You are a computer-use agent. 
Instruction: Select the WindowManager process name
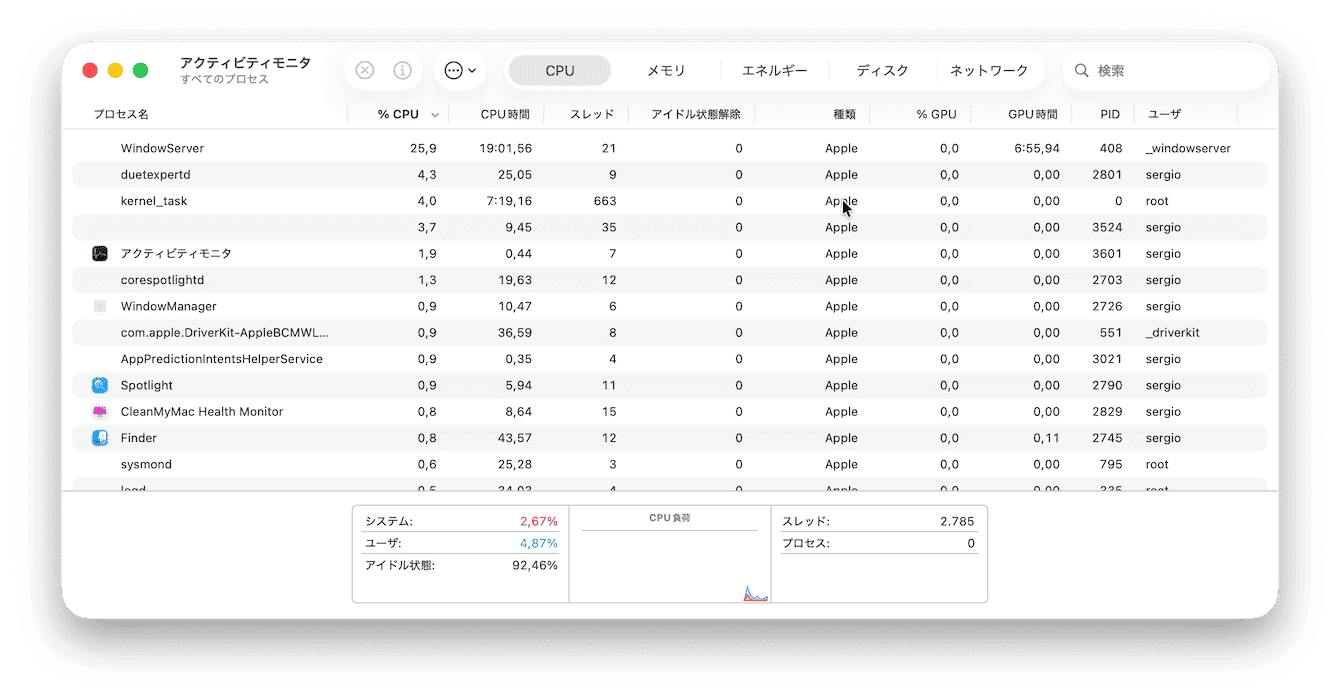coord(169,306)
